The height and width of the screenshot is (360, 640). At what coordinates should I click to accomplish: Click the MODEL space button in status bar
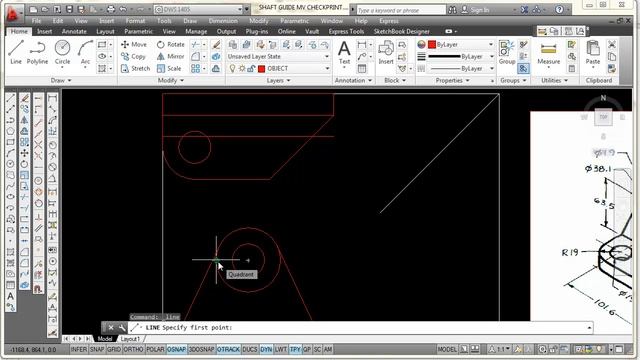pyautogui.click(x=447, y=349)
